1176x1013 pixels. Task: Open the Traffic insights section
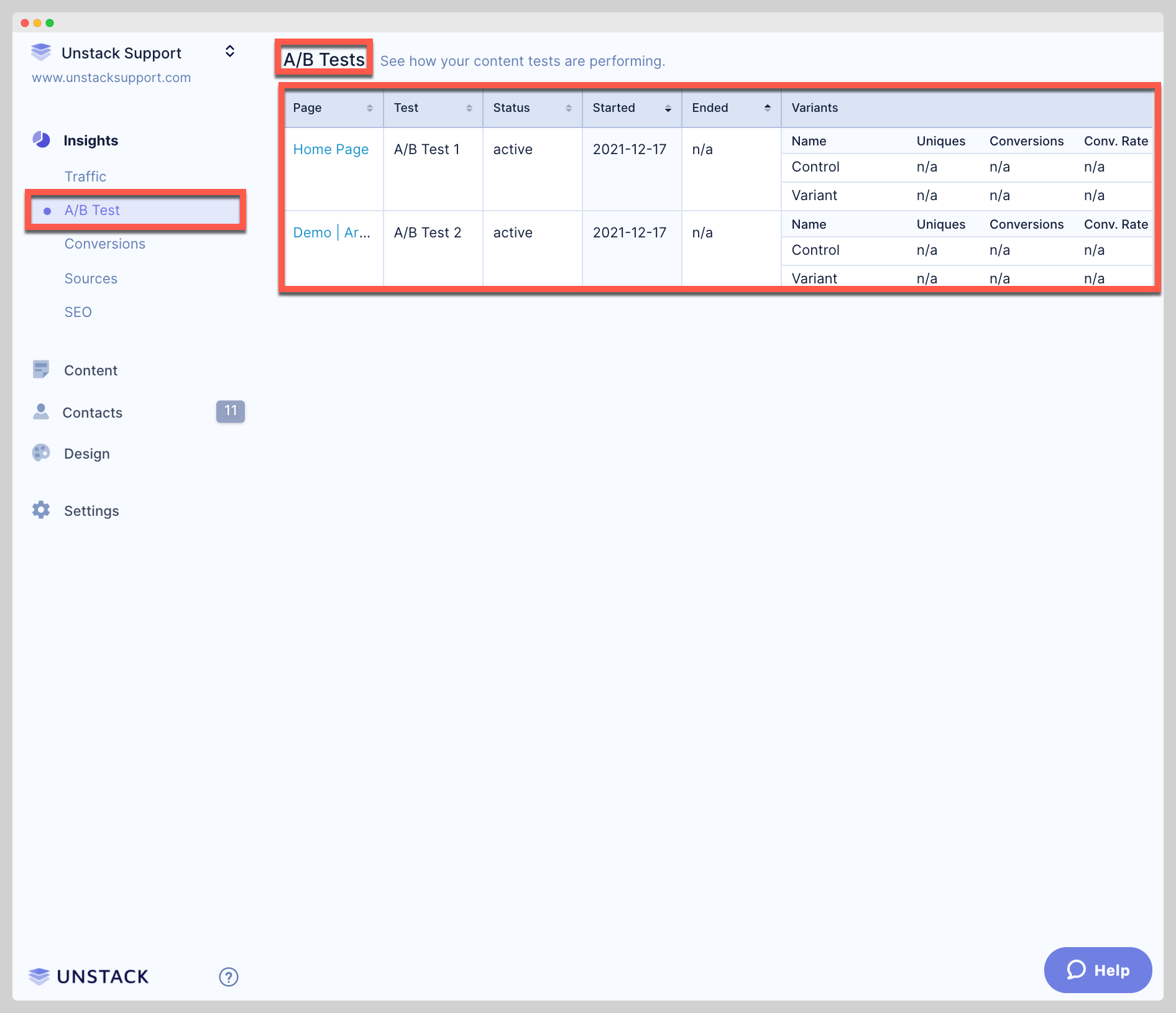(85, 176)
